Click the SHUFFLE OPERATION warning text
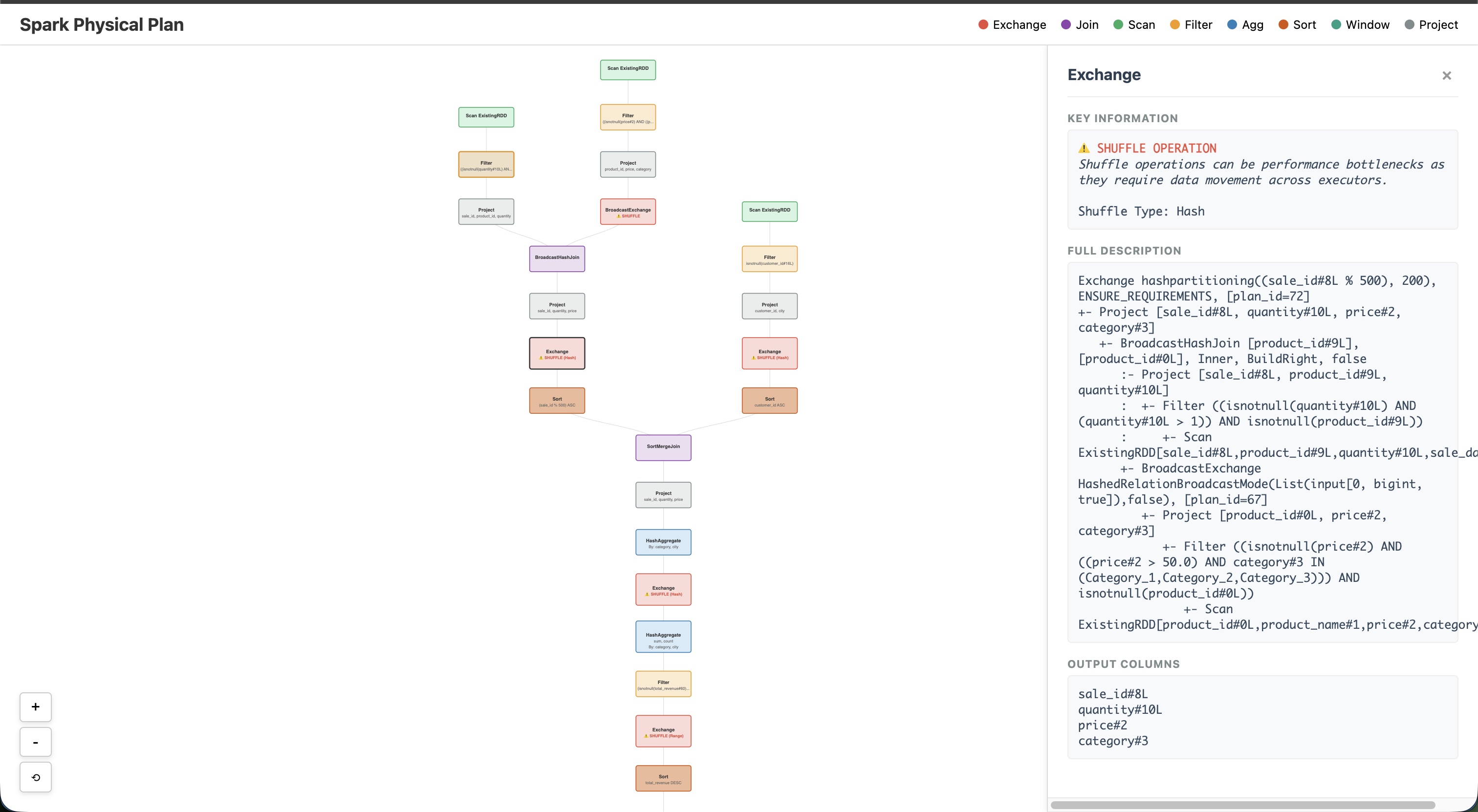 (1156, 149)
